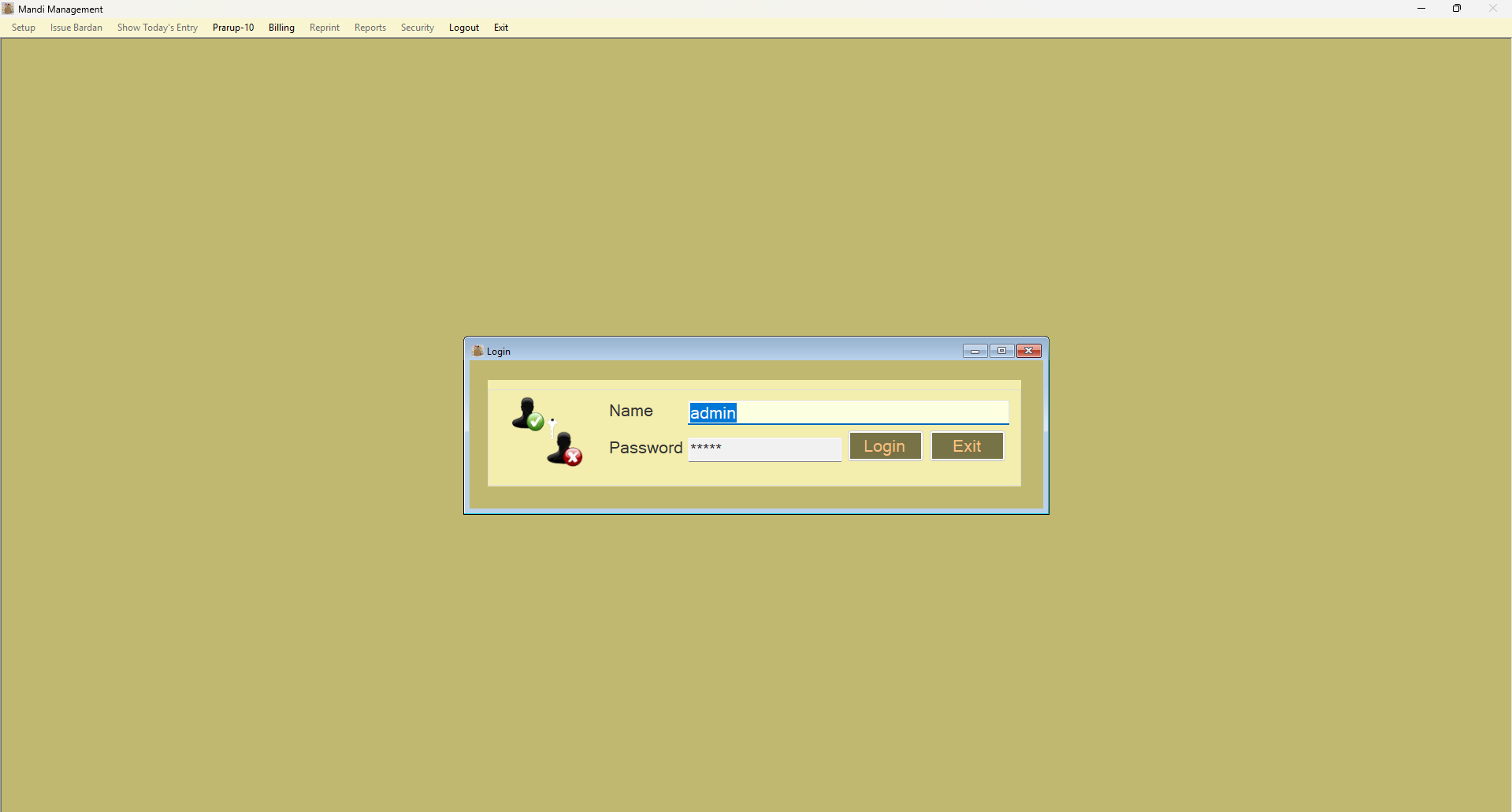Image resolution: width=1512 pixels, height=812 pixels.
Task: Click the Exit button in the Login dialog
Action: (968, 446)
